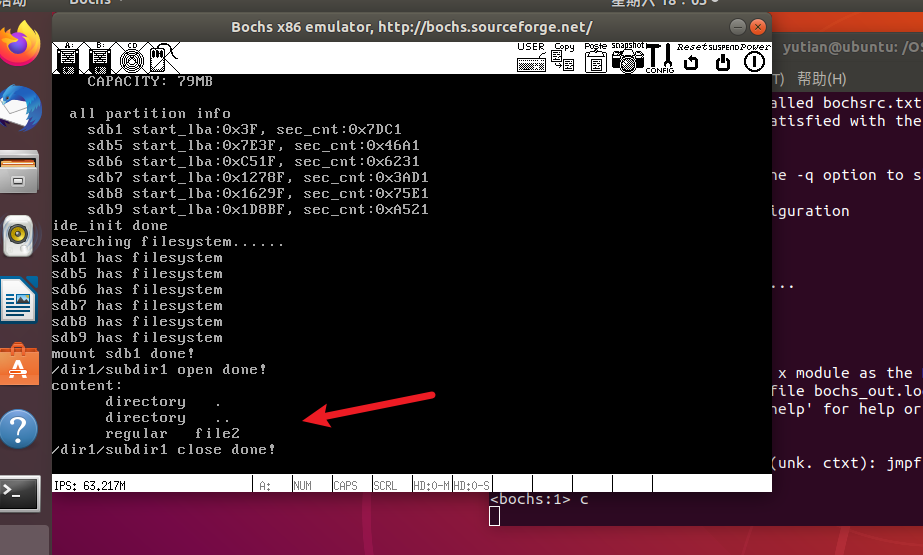
Task: Take a snapshot with camera icon
Action: tap(628, 59)
